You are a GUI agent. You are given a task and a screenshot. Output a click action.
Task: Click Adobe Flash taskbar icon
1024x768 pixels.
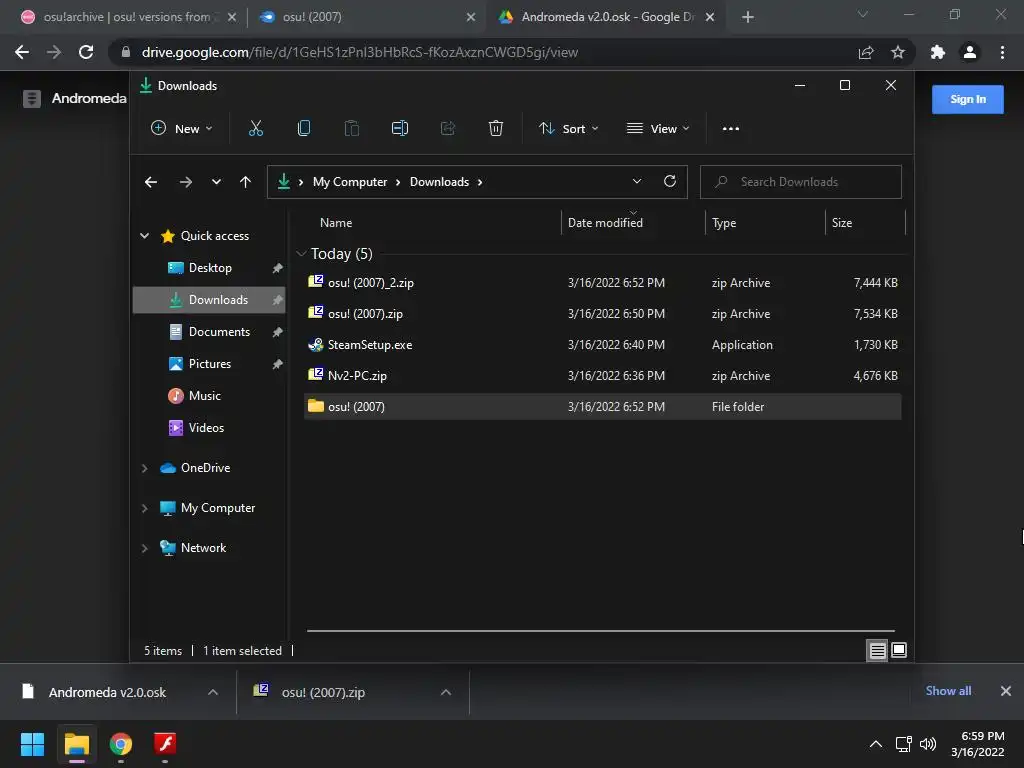point(165,744)
